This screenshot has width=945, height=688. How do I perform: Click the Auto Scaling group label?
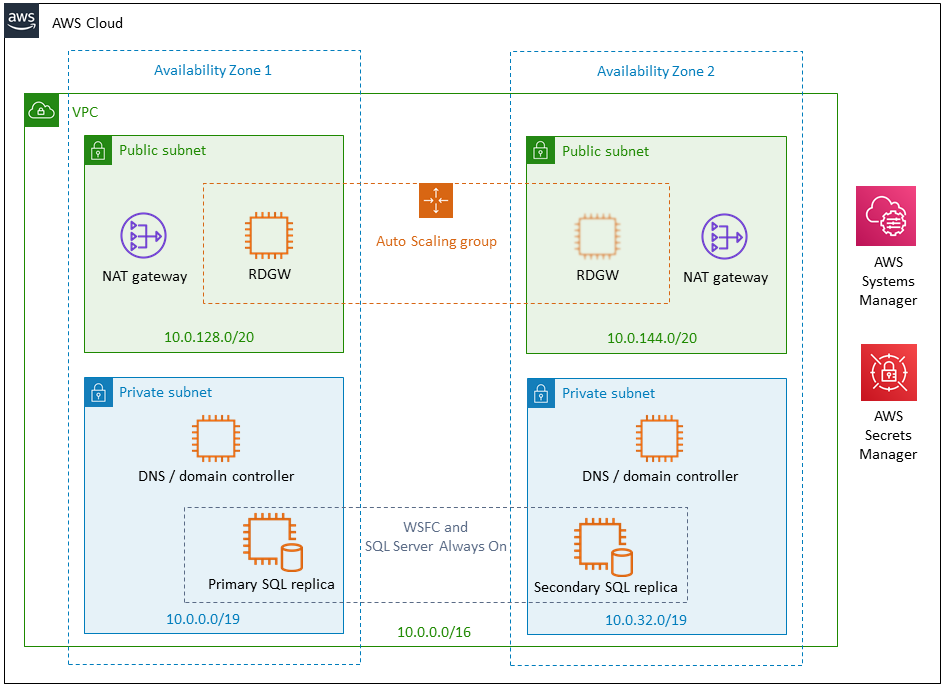pos(436,242)
